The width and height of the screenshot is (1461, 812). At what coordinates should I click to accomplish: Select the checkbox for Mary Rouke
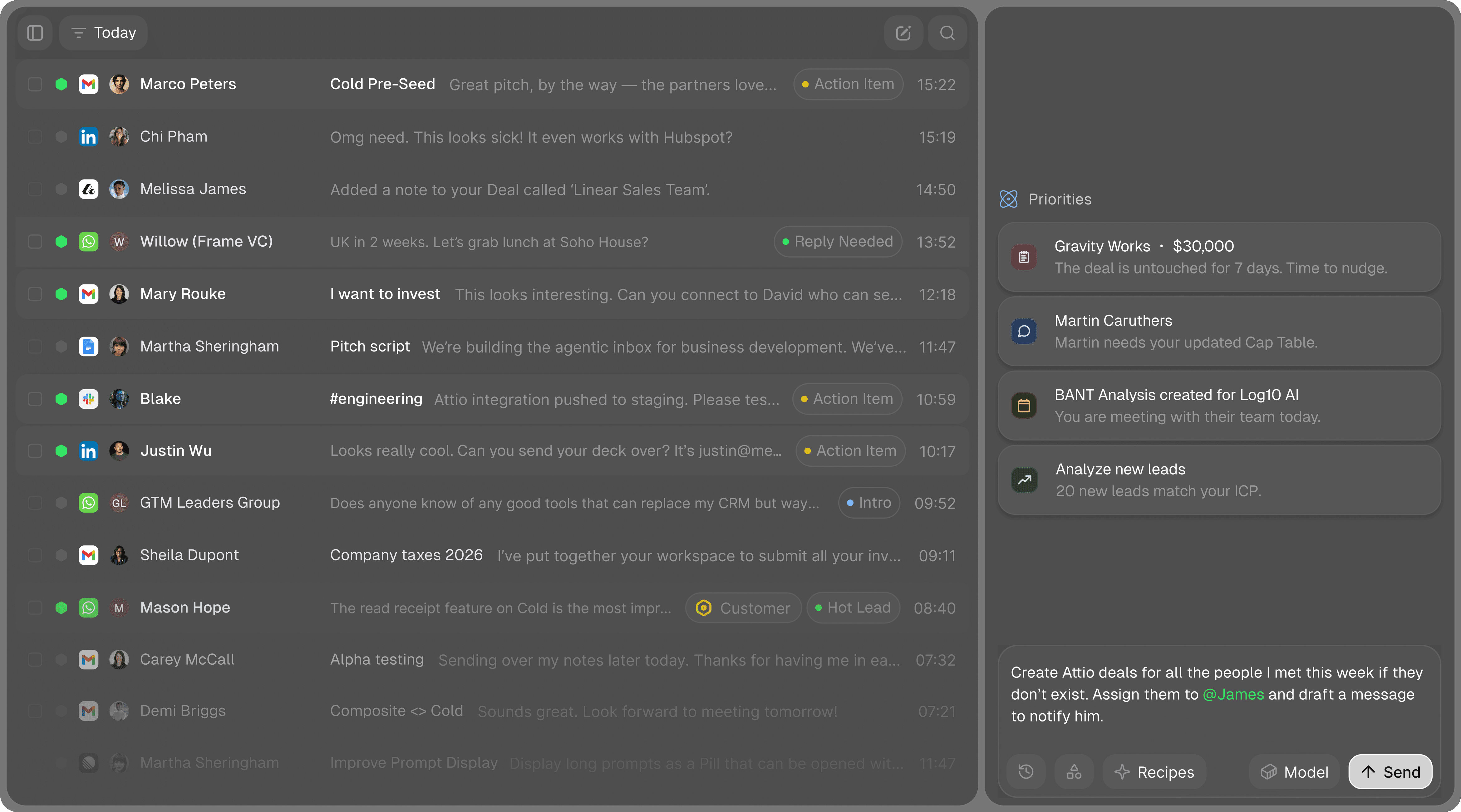(x=35, y=294)
